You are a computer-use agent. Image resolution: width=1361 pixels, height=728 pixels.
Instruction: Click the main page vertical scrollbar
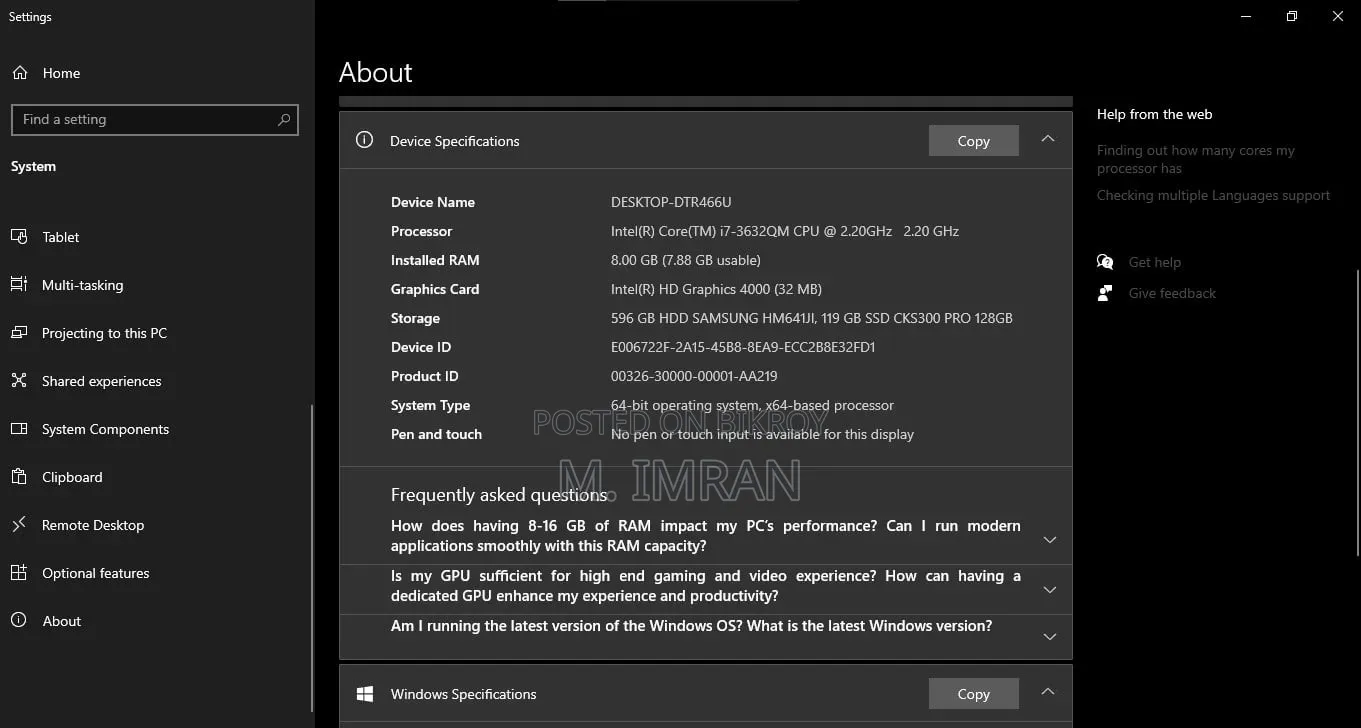pyautogui.click(x=1357, y=412)
